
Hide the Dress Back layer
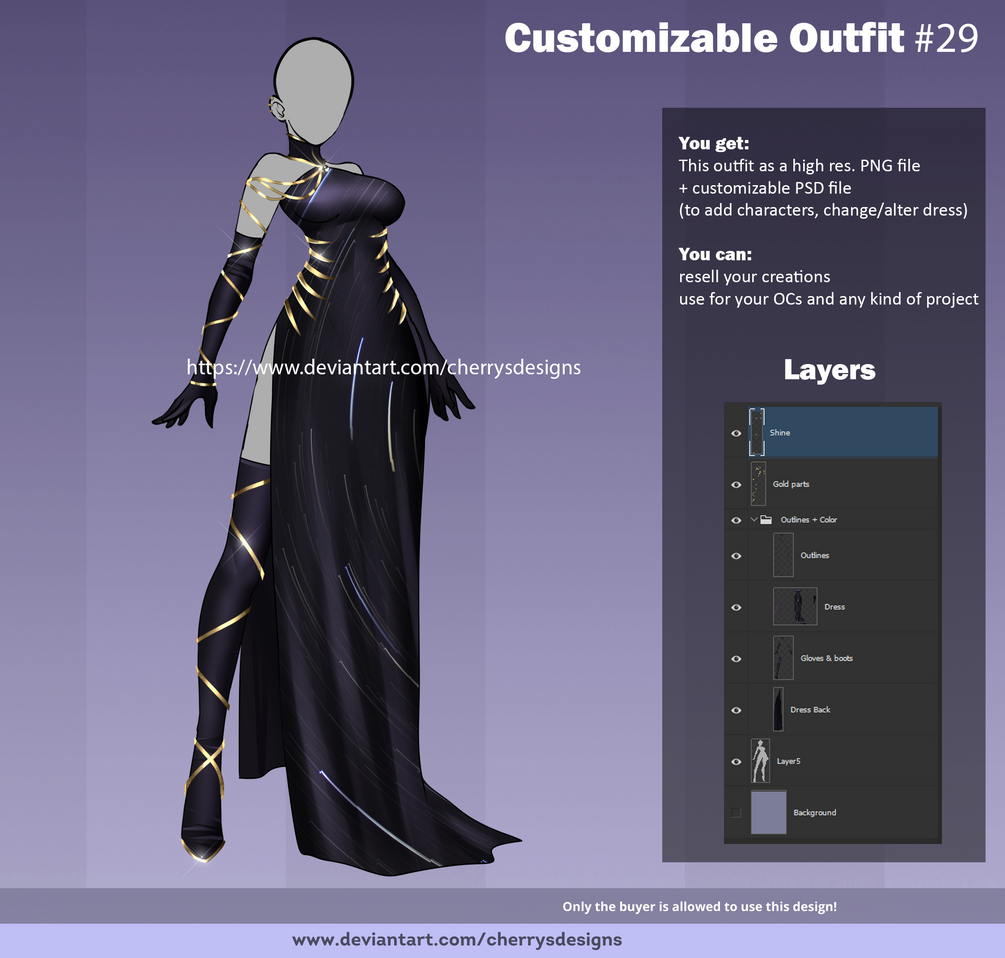(736, 709)
